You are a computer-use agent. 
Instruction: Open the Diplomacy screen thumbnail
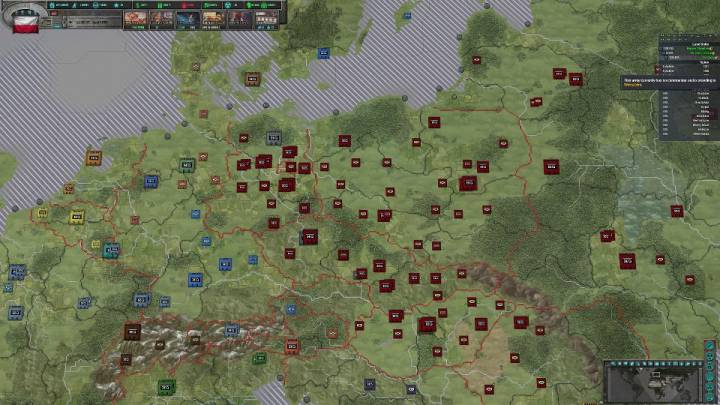pos(135,20)
